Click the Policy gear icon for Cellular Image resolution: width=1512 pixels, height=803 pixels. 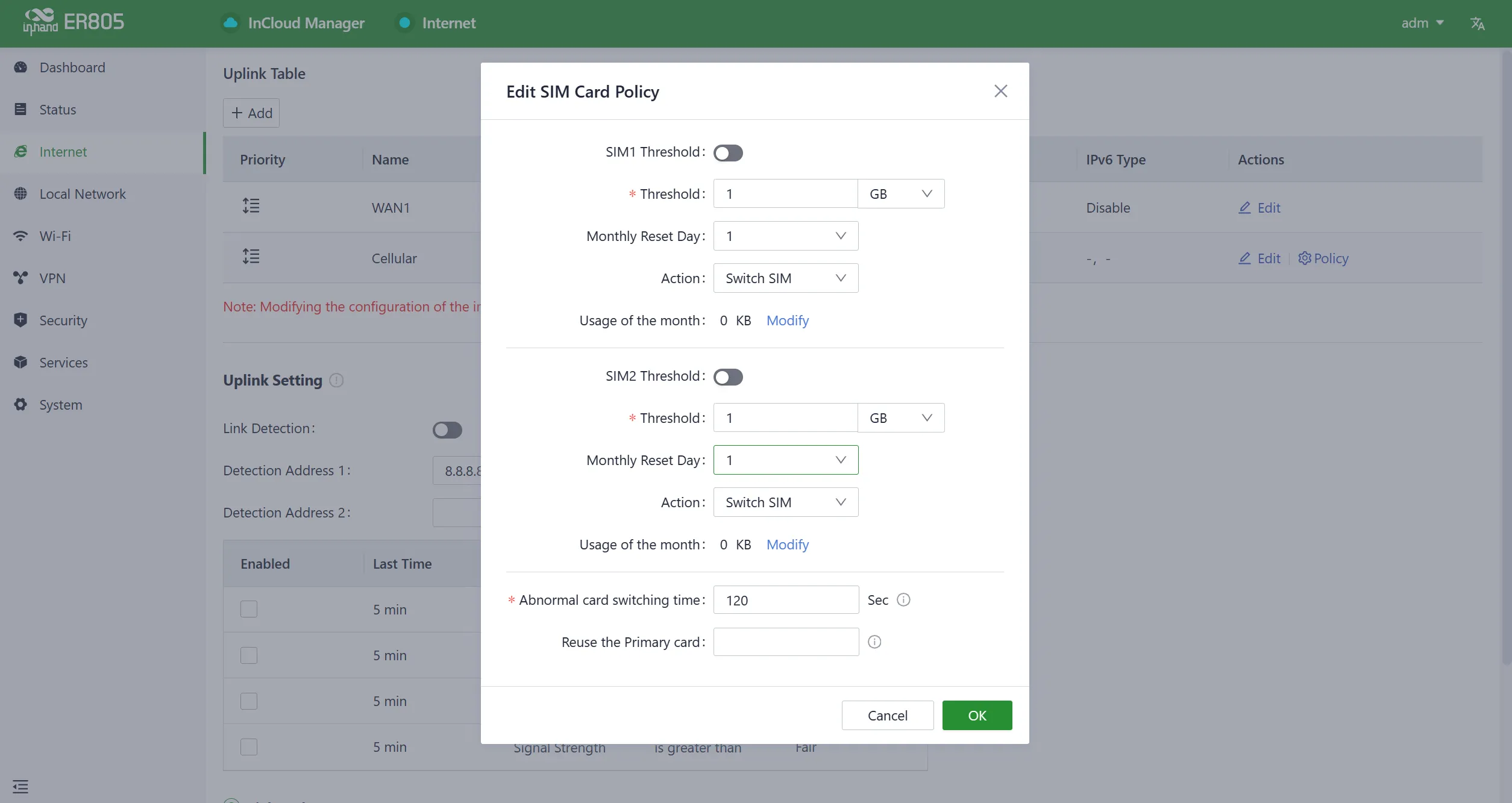(x=1305, y=258)
